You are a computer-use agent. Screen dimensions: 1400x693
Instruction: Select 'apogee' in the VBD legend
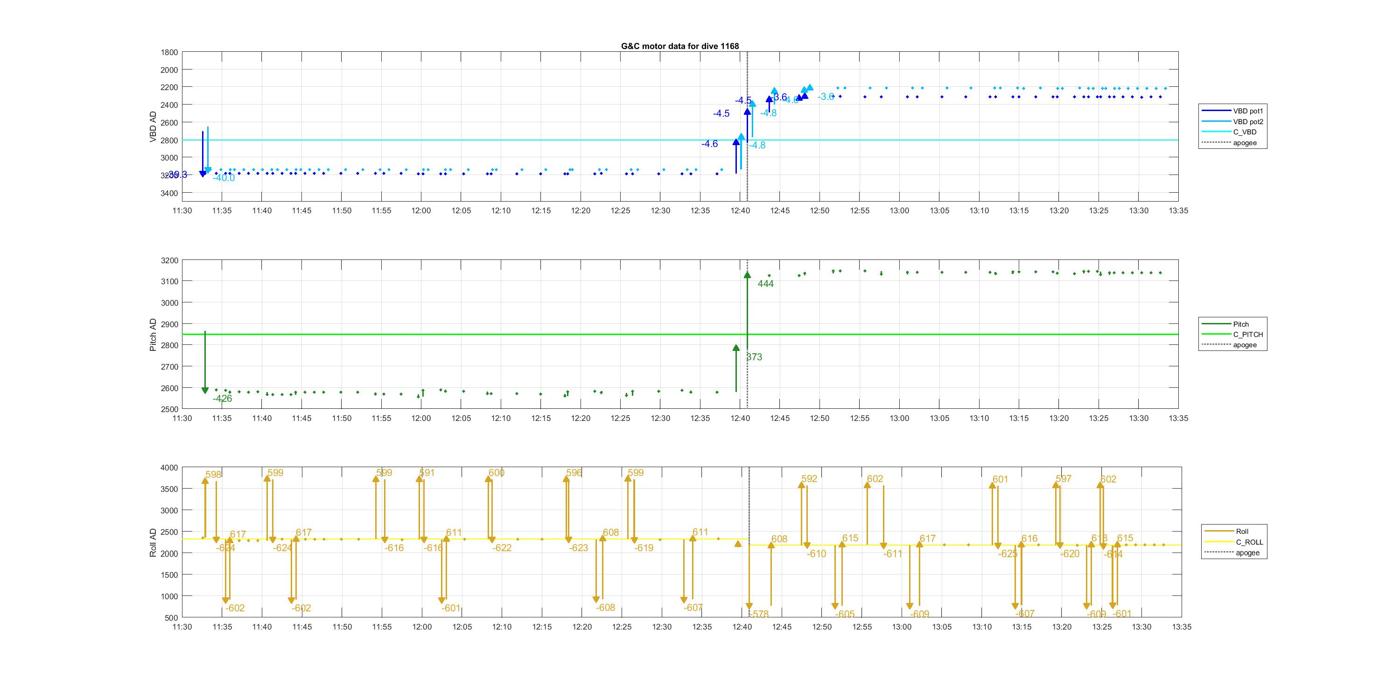point(1229,143)
